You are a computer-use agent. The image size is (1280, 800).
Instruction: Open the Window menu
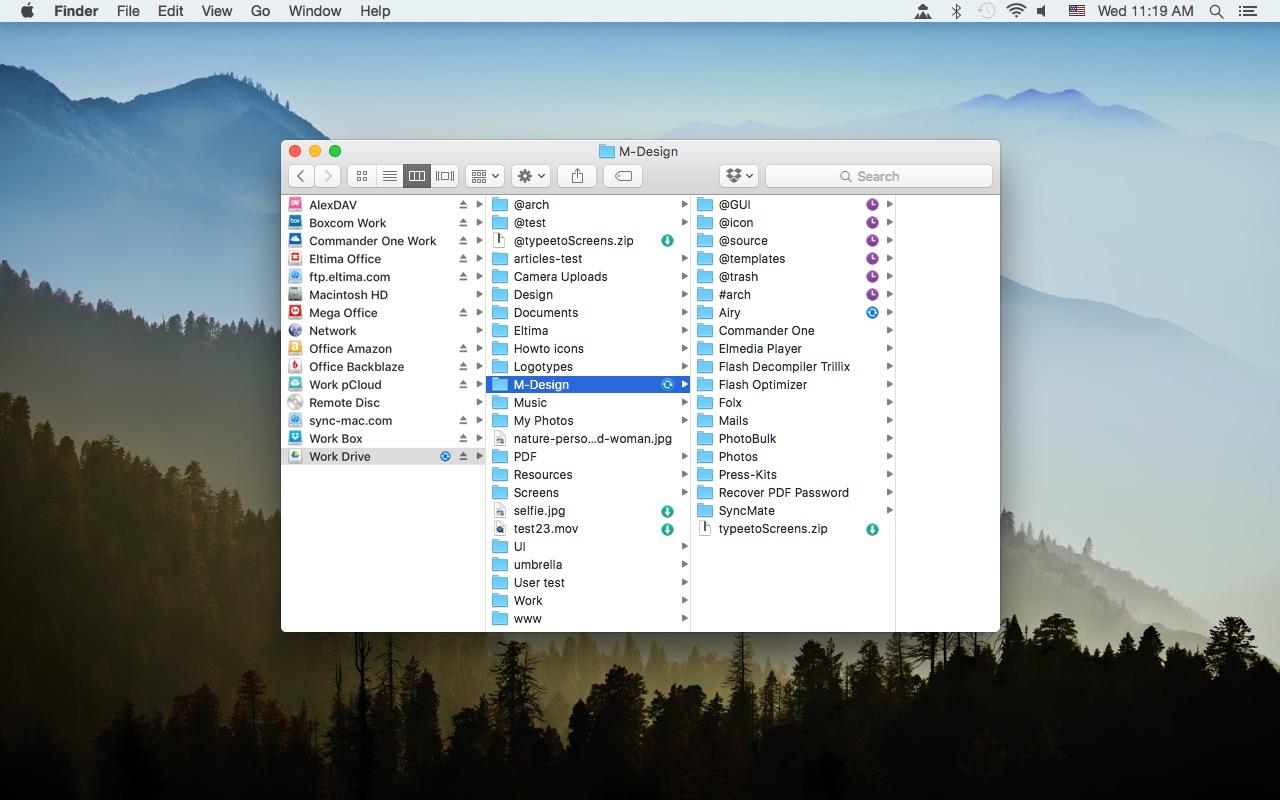(x=315, y=11)
